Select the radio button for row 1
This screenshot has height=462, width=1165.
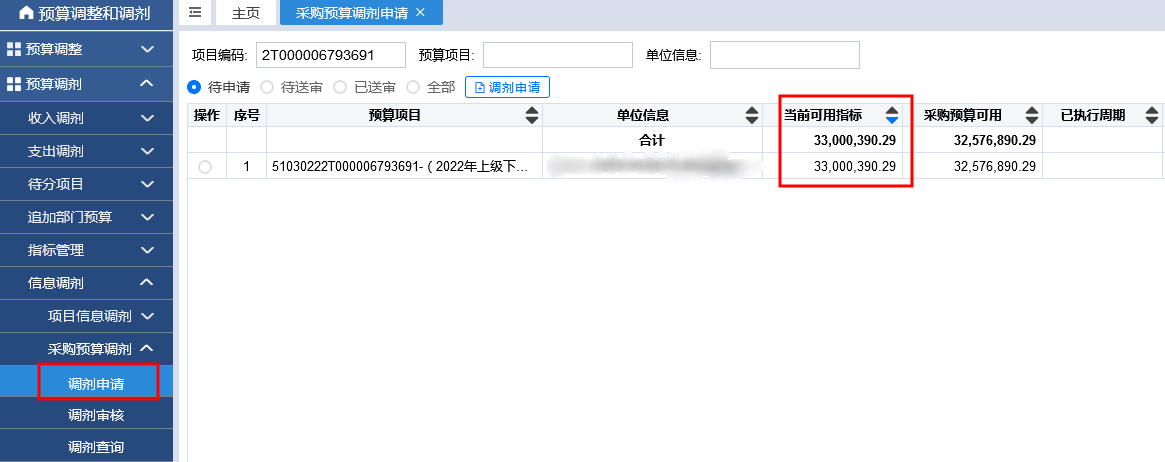[x=205, y=167]
